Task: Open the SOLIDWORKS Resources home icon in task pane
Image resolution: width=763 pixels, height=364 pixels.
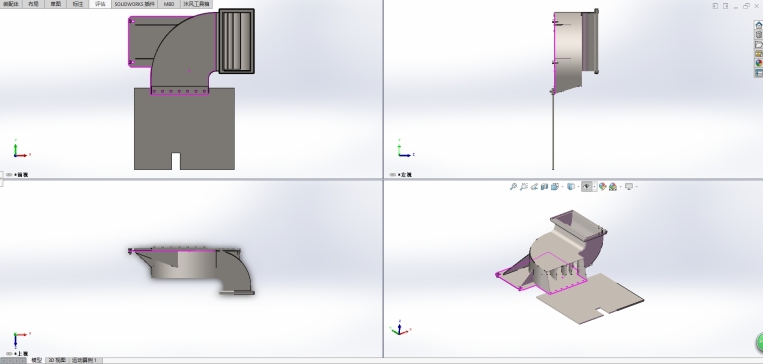Action: (x=759, y=25)
